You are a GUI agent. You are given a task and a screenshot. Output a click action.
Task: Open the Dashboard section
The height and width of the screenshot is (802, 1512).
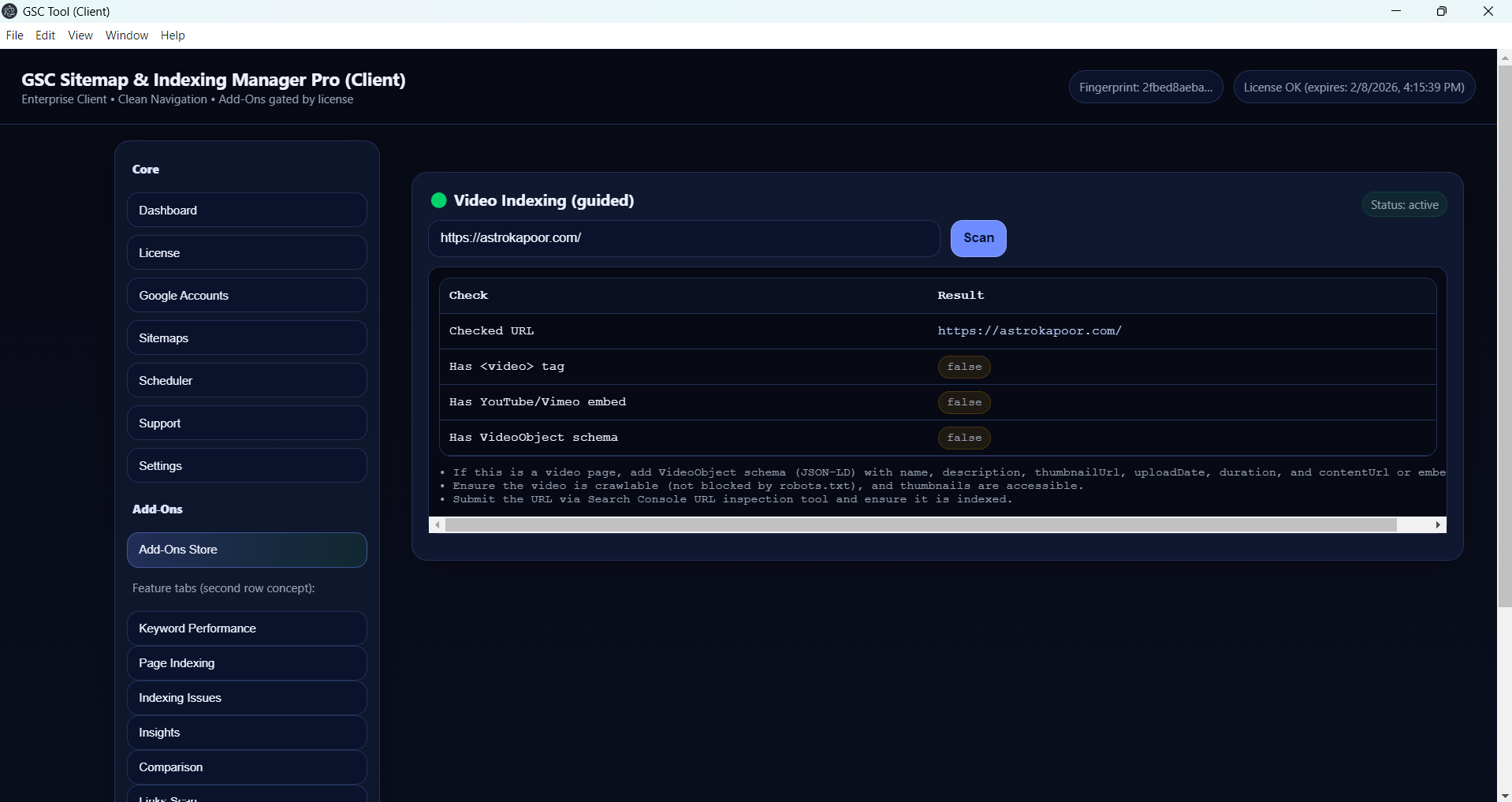click(x=247, y=211)
